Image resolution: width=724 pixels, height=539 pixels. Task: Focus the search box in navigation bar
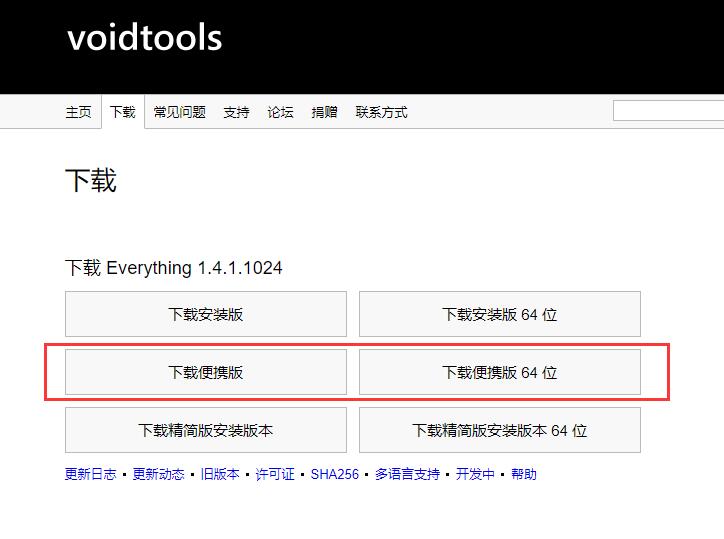668,111
